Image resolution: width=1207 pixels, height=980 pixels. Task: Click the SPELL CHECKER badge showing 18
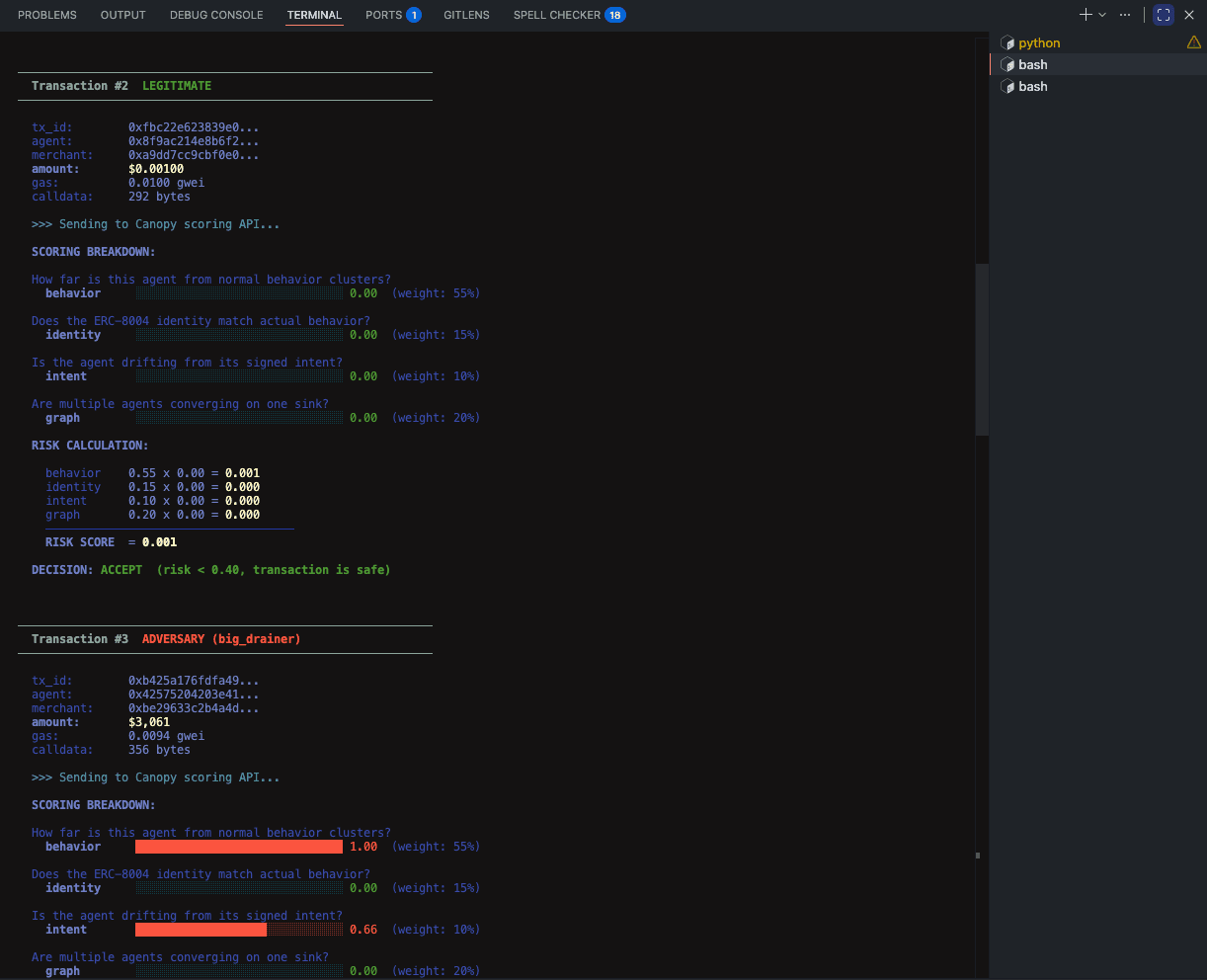point(615,15)
